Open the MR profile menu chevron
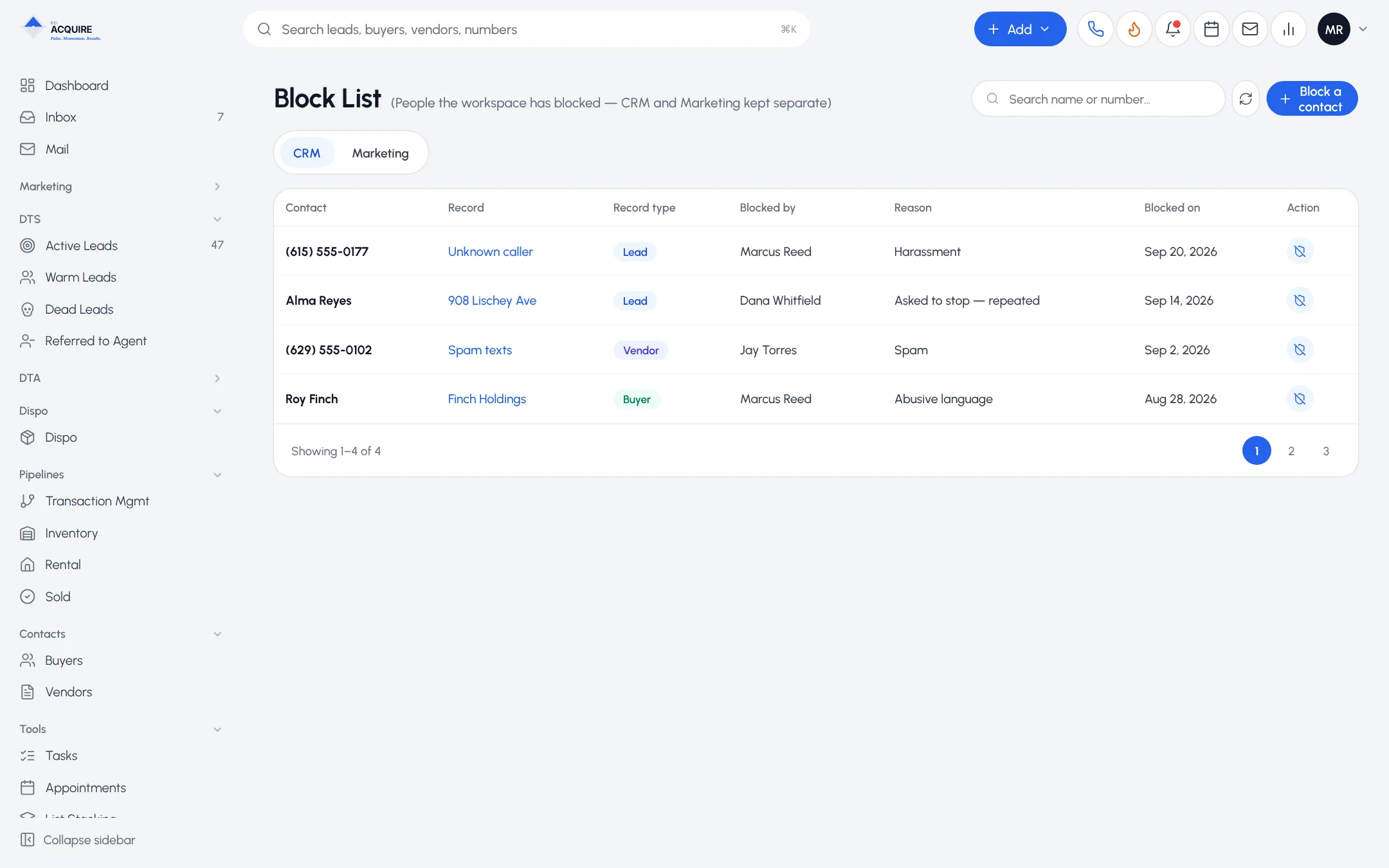Screen dimensions: 1389x868 click(x=1363, y=29)
